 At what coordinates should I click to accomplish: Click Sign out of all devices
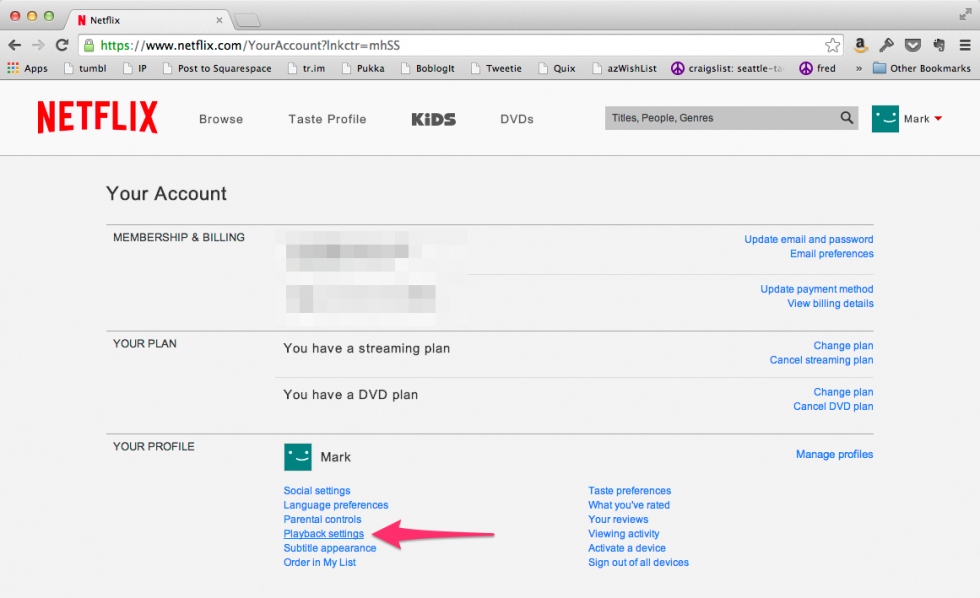click(x=638, y=562)
